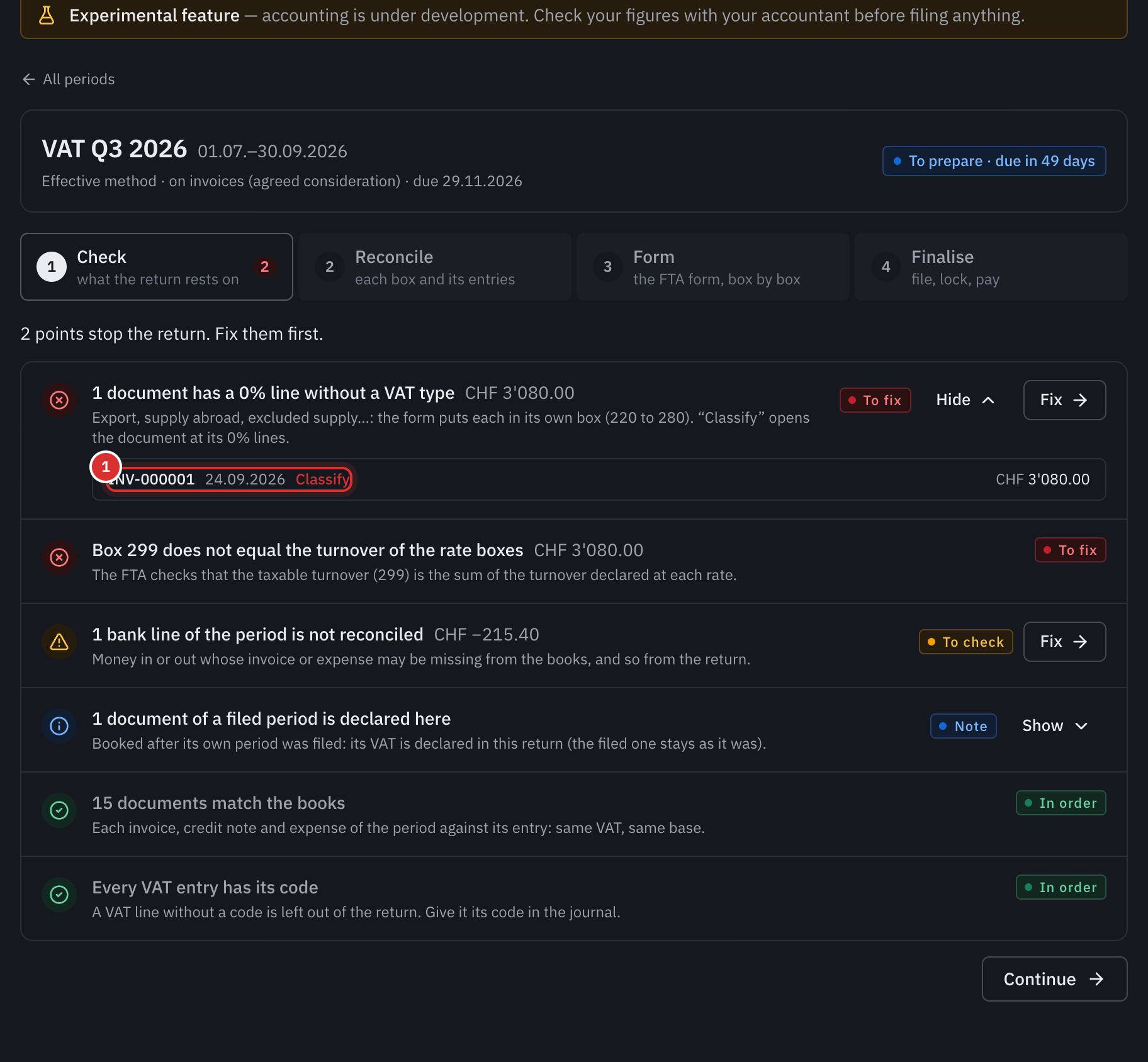Collapse the 0% line details with Hide
This screenshot has width=1148, height=1062.
pos(965,400)
